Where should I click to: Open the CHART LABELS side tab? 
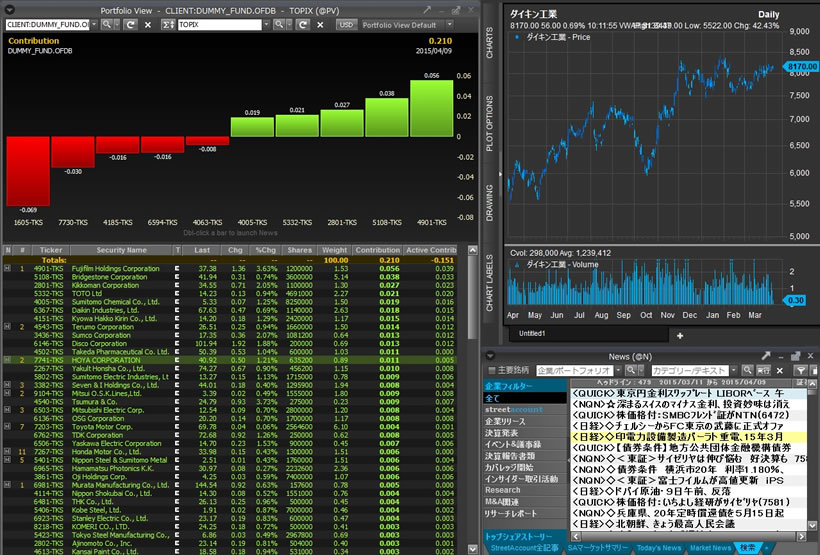489,283
